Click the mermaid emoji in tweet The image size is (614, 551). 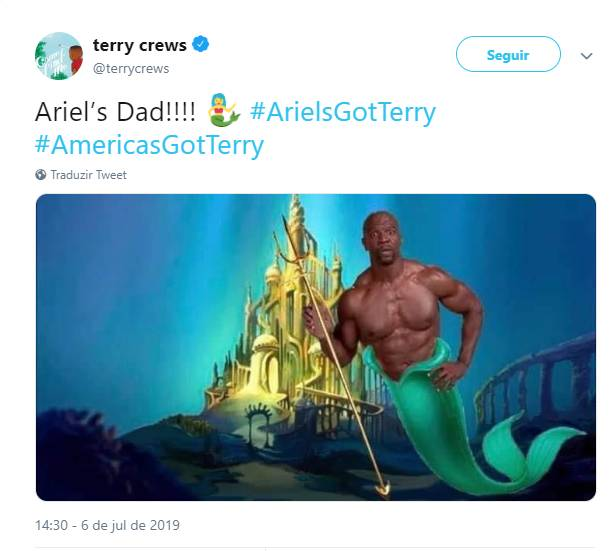[x=224, y=111]
